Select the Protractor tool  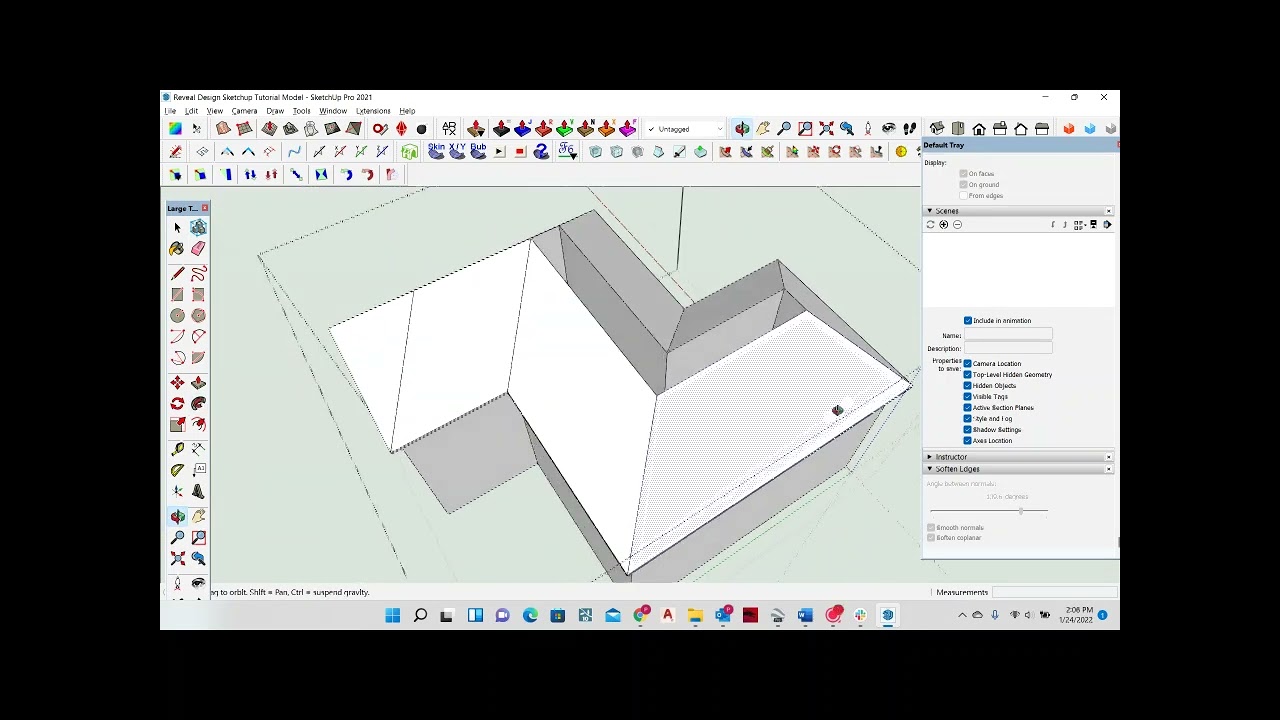(177, 470)
